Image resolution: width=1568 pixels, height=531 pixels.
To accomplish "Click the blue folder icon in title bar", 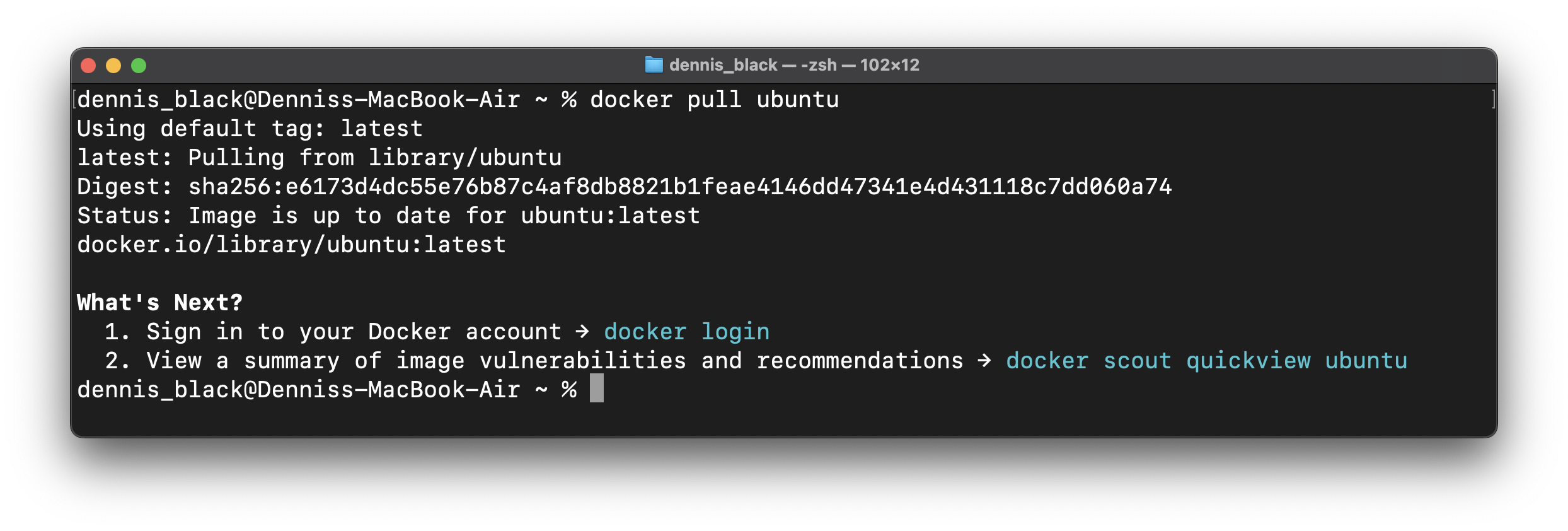I will [x=654, y=65].
